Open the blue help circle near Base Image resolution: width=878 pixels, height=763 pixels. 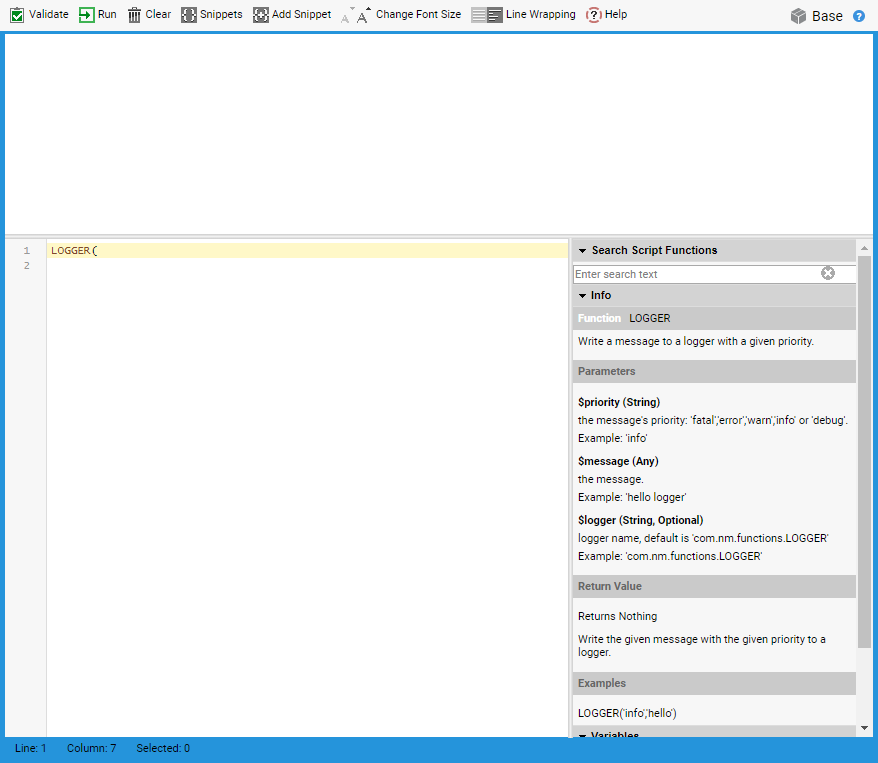click(x=861, y=15)
